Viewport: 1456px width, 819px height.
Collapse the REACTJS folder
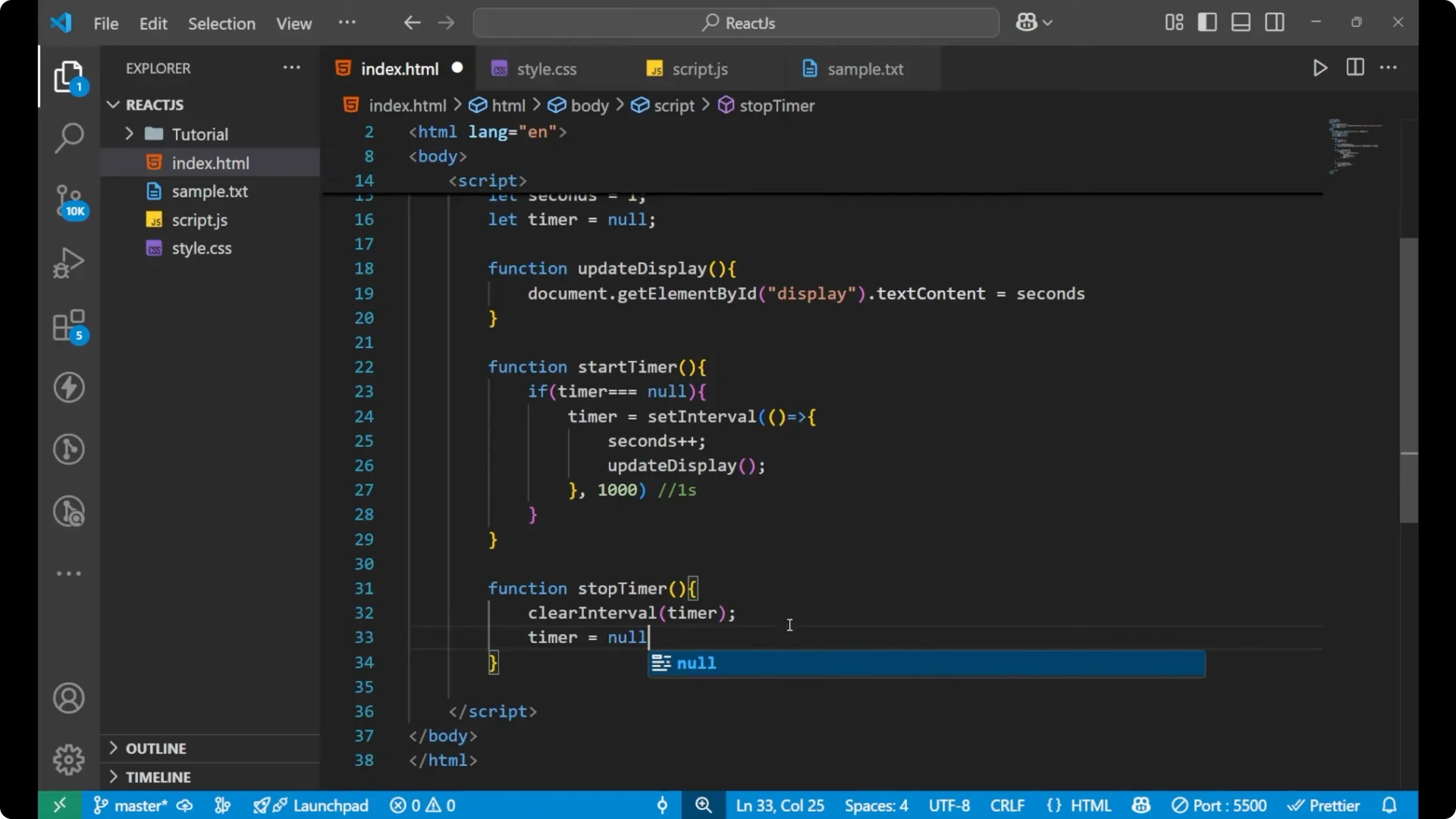click(113, 105)
